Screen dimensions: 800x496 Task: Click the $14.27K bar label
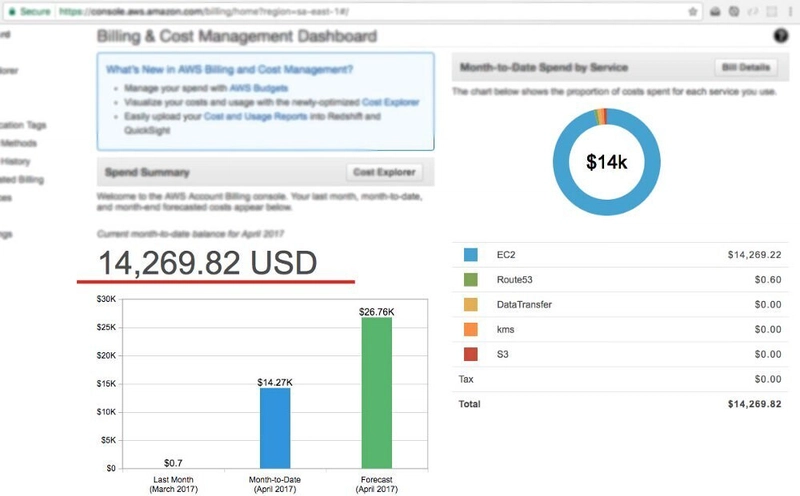tap(275, 382)
